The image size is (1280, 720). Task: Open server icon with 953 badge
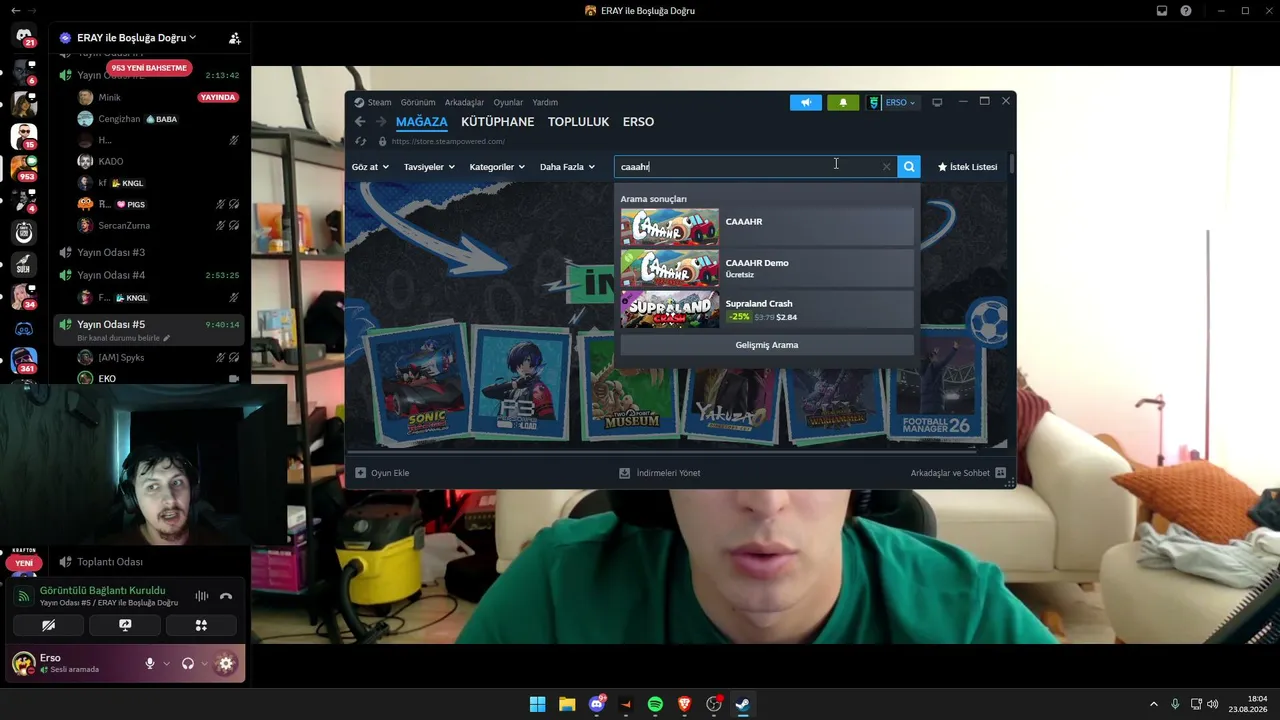[24, 167]
